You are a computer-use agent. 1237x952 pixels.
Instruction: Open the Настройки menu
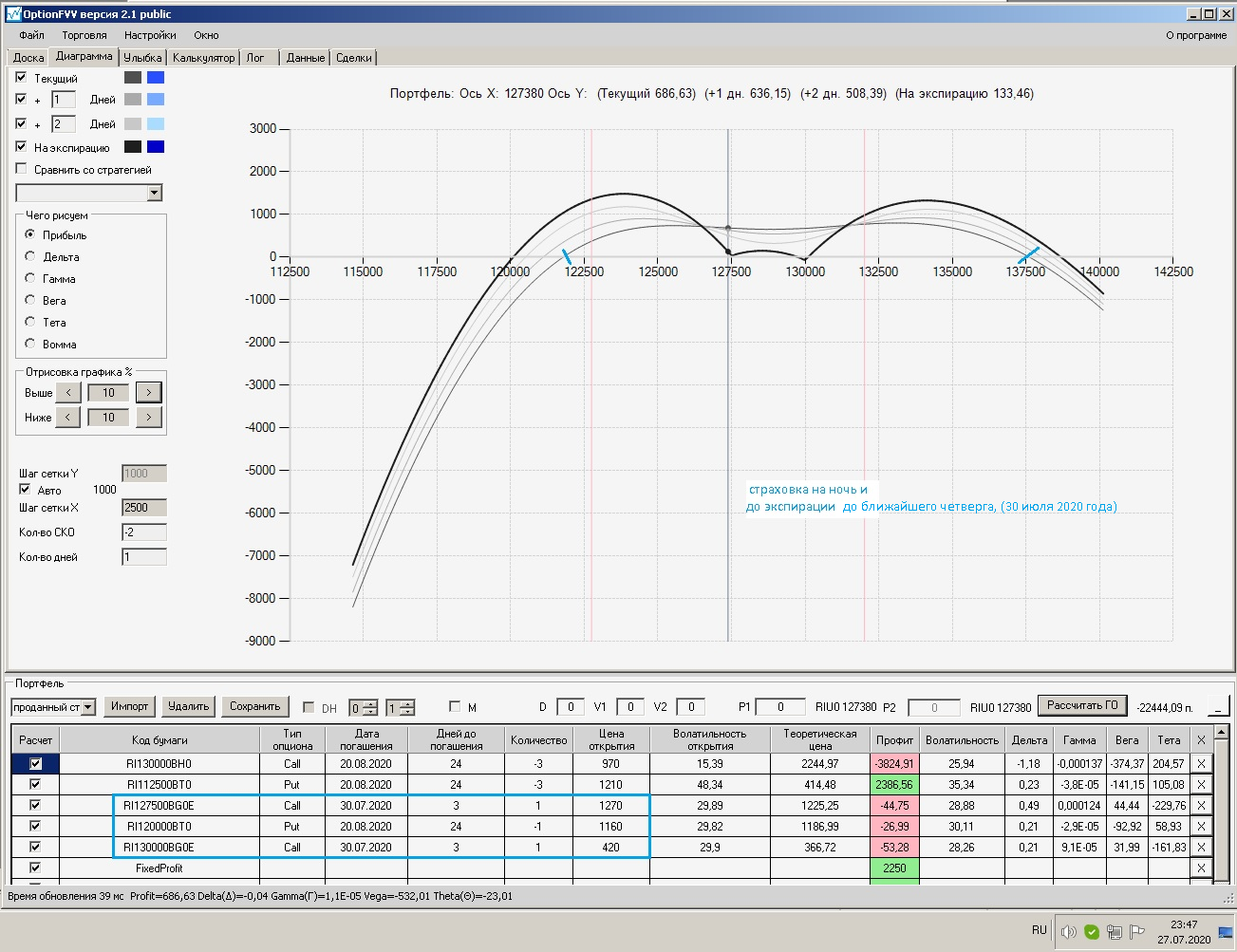[150, 35]
